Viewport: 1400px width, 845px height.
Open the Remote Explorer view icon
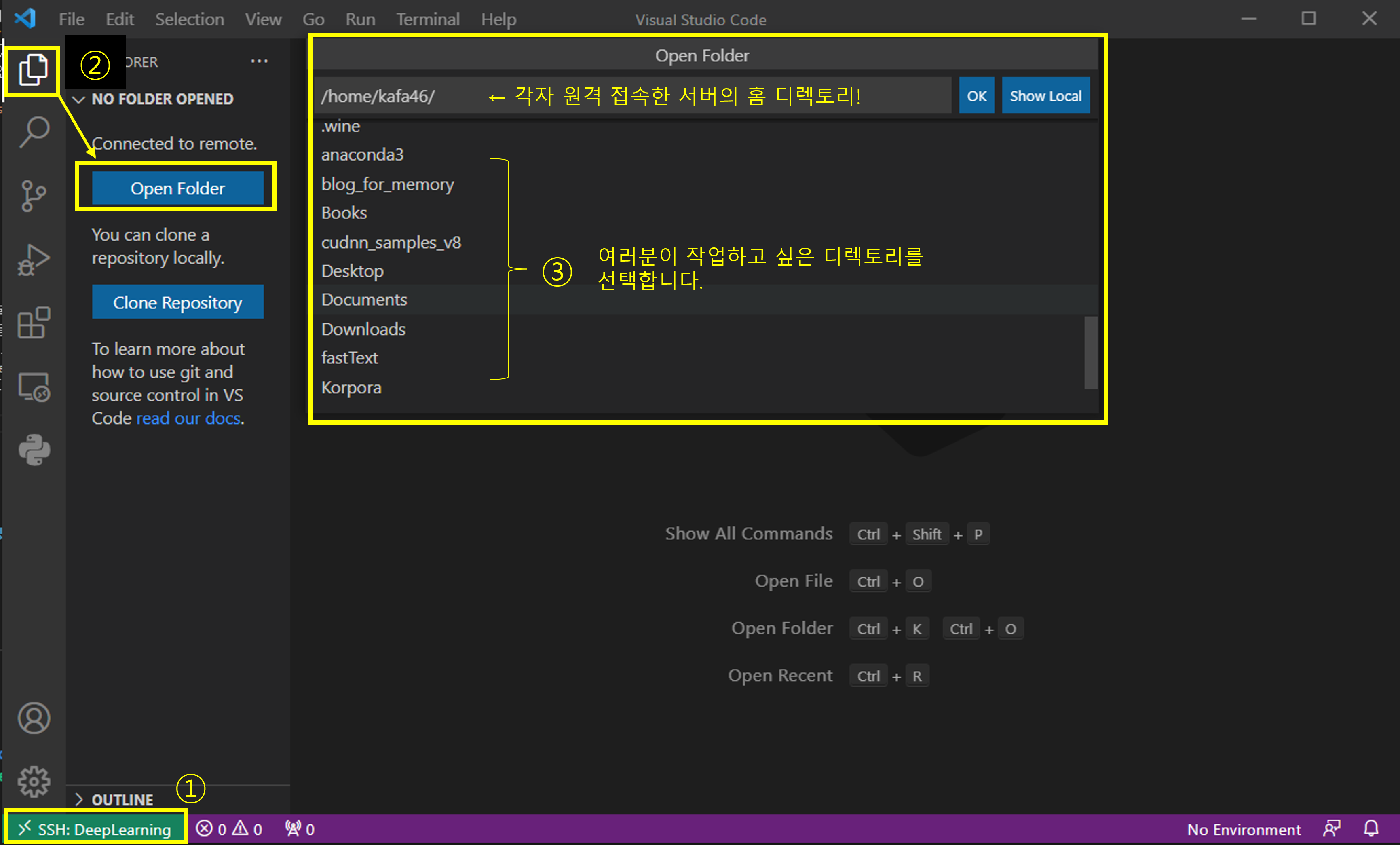[x=34, y=387]
